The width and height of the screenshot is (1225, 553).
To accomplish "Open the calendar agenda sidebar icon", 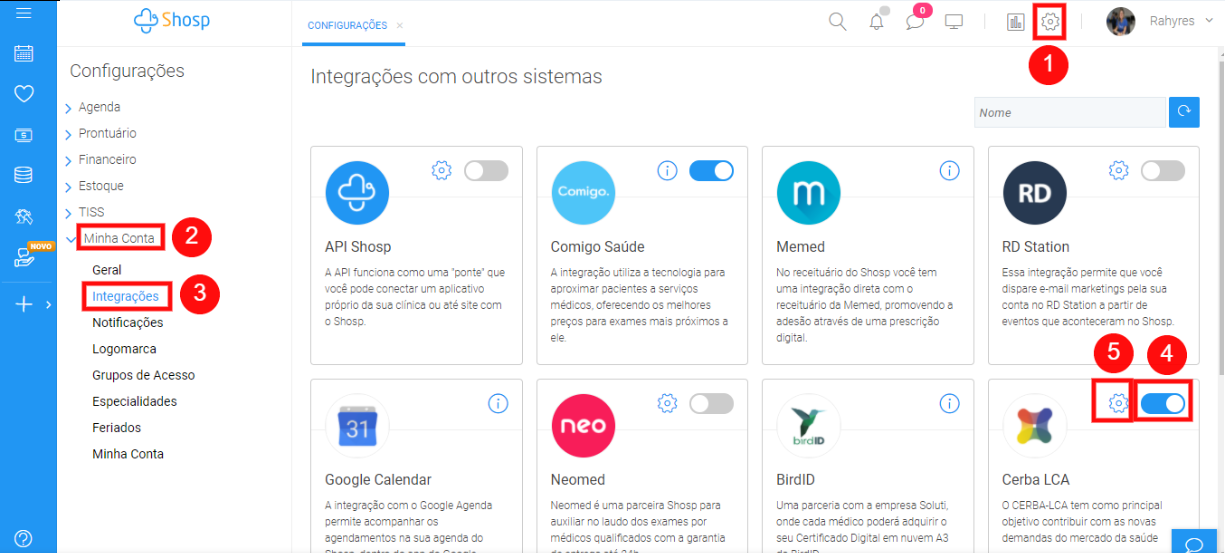I will 24,54.
